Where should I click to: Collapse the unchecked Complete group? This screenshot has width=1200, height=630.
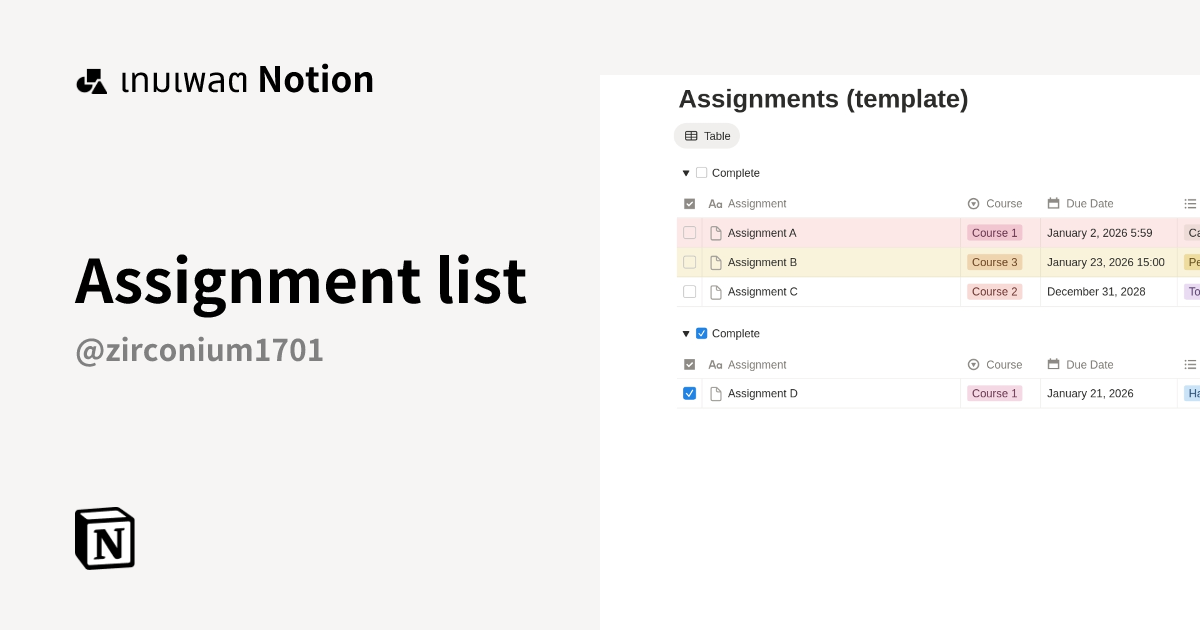(x=686, y=173)
